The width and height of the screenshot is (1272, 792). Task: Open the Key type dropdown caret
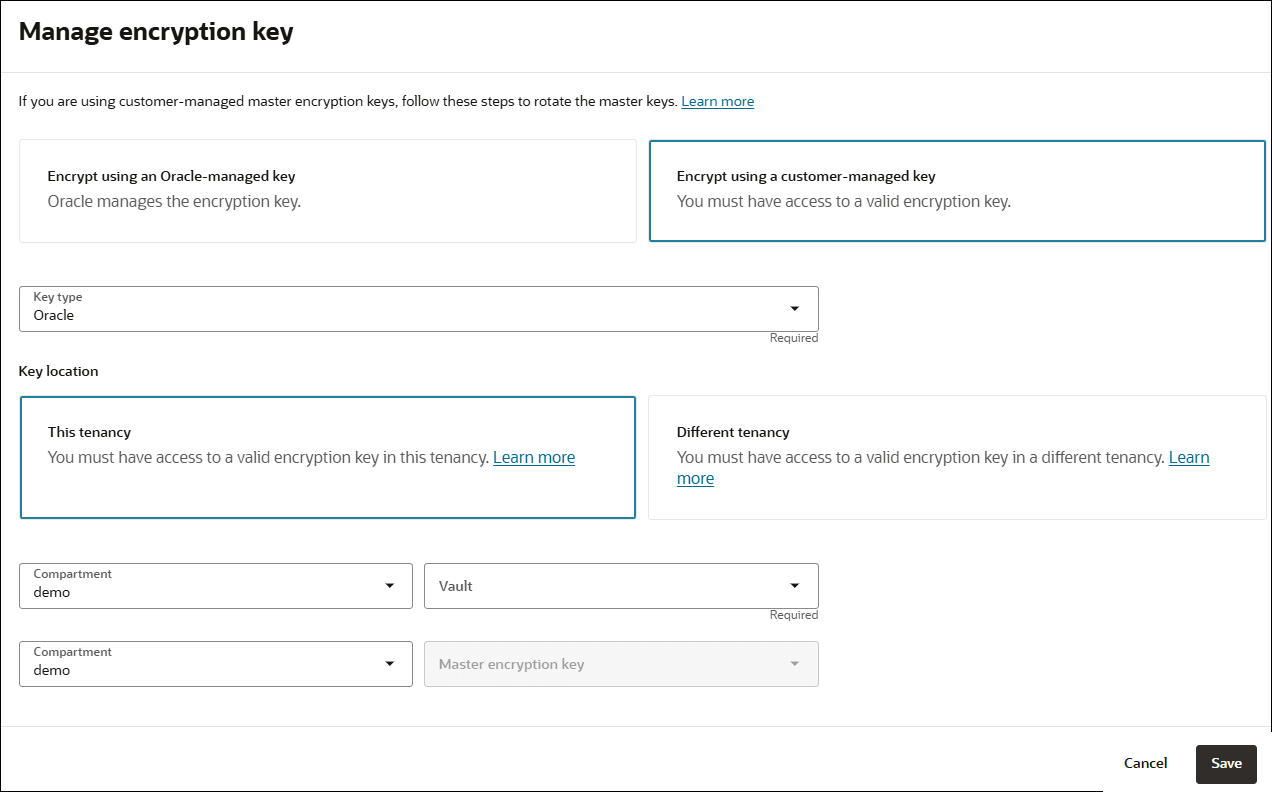coord(795,308)
